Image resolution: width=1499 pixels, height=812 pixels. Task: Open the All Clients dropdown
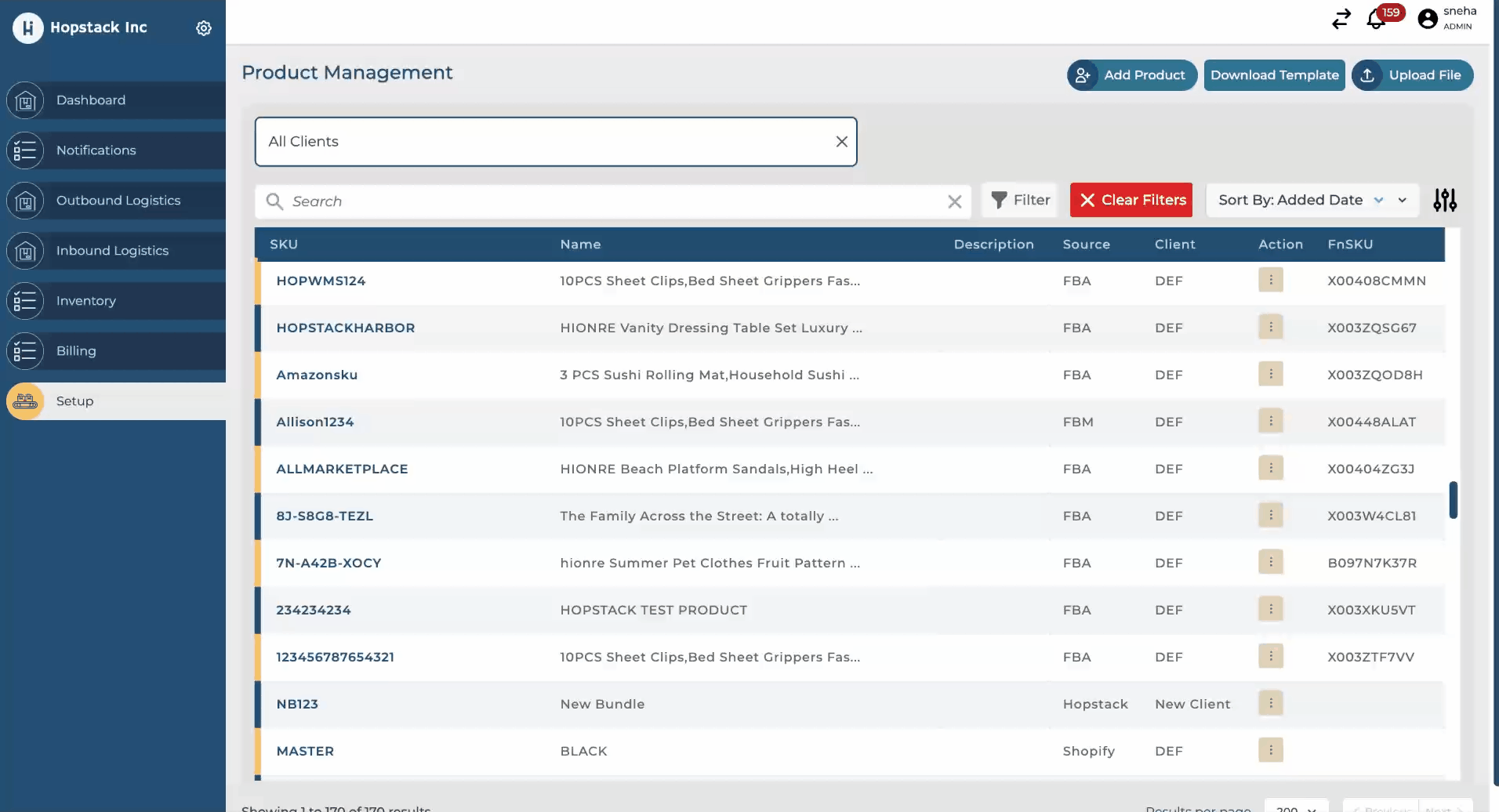tap(549, 142)
